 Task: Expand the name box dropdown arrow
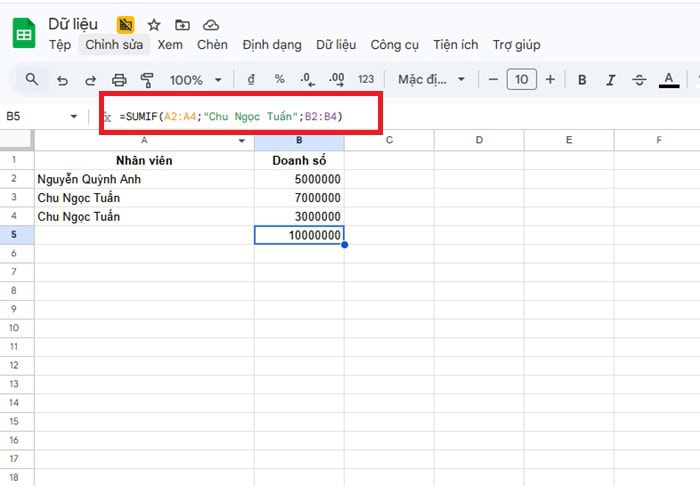click(x=74, y=117)
